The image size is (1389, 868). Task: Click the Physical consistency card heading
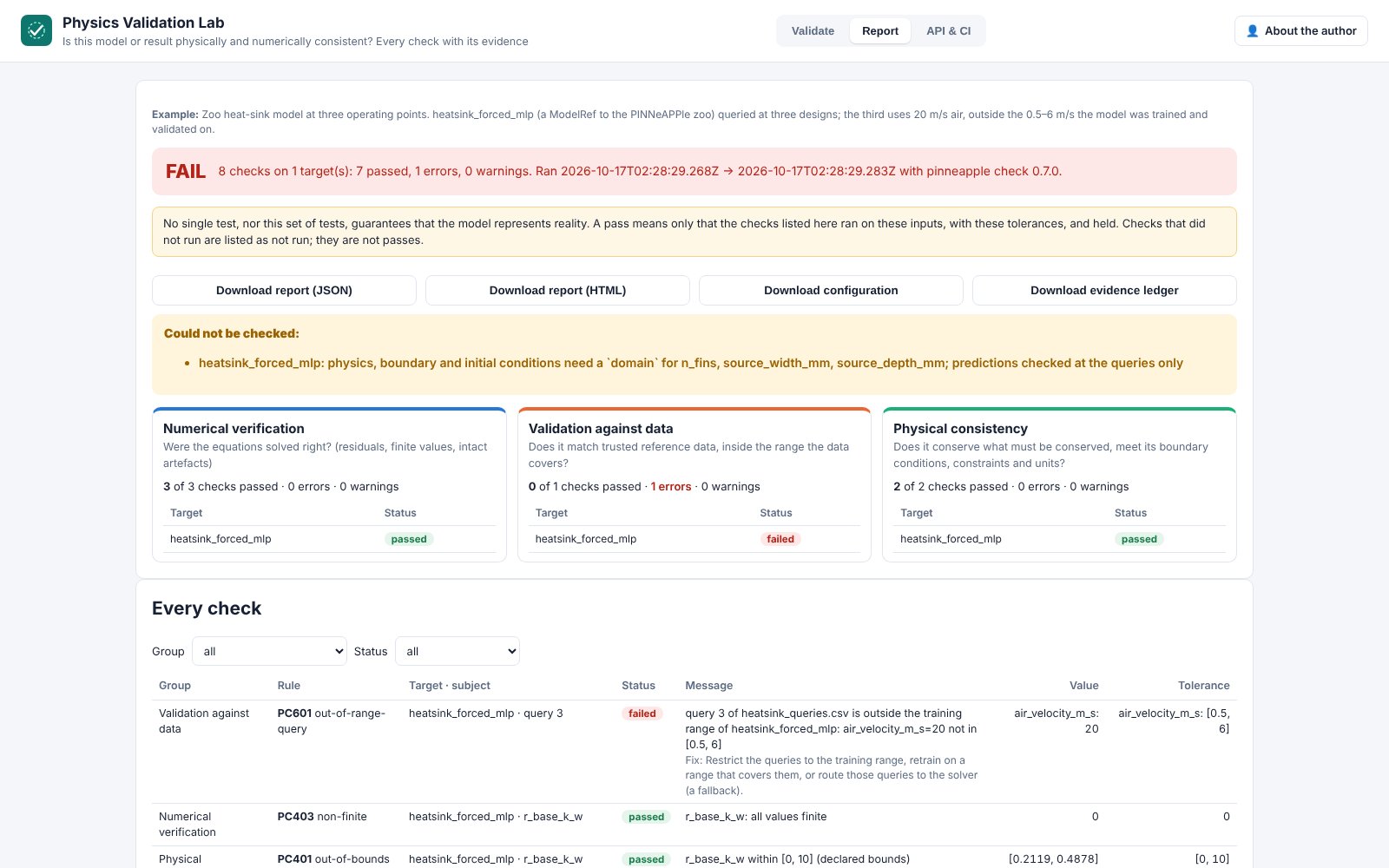[x=960, y=428]
